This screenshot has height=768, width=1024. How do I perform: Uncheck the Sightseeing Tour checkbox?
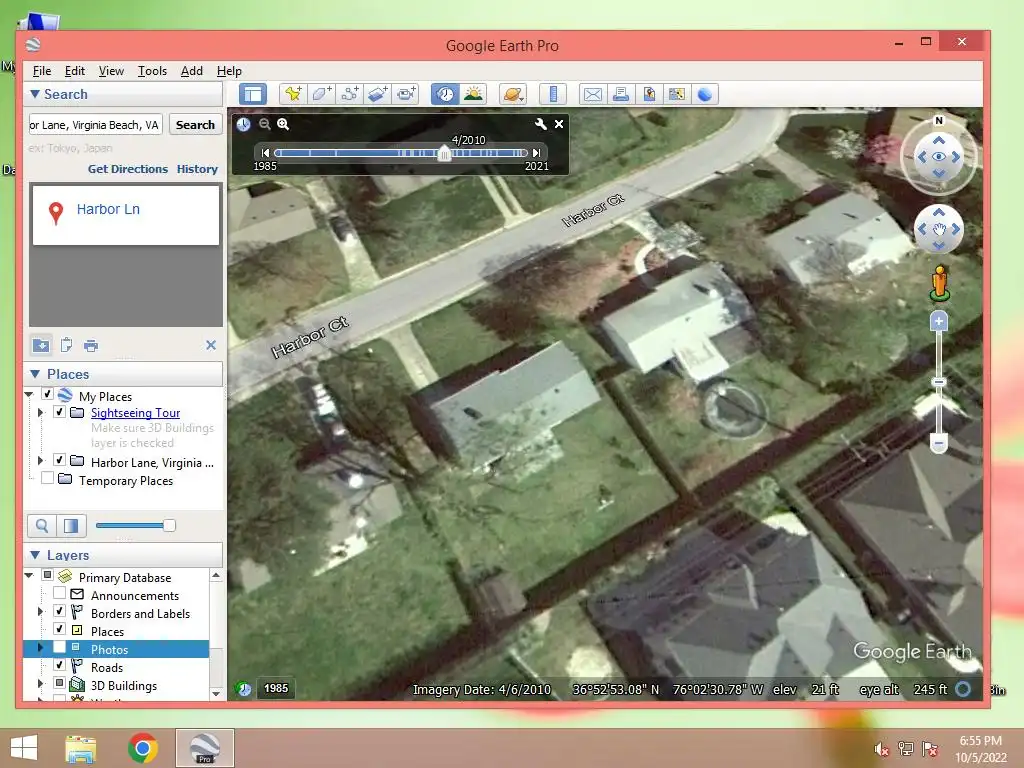coord(59,412)
